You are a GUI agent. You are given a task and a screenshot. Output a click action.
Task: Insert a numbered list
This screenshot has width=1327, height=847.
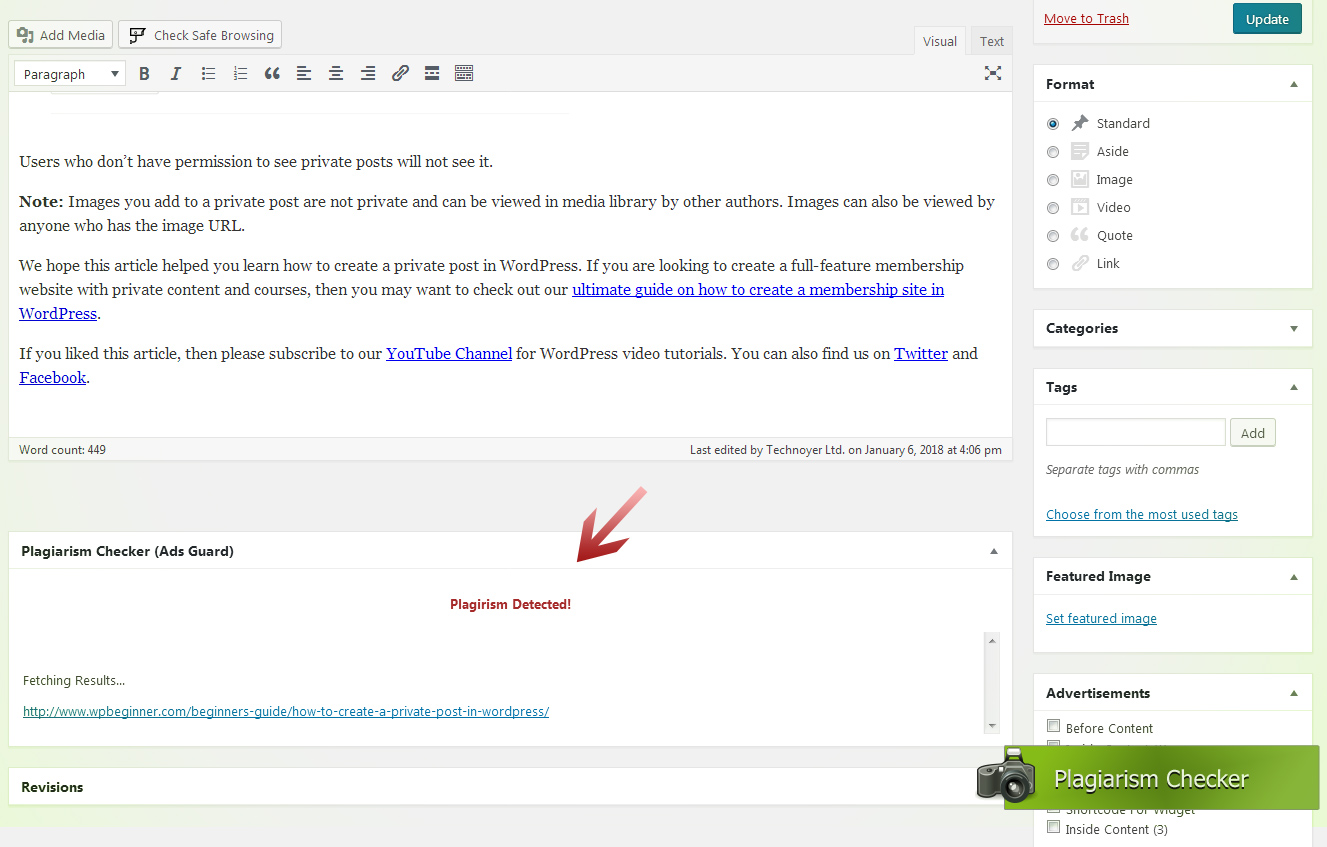point(240,73)
